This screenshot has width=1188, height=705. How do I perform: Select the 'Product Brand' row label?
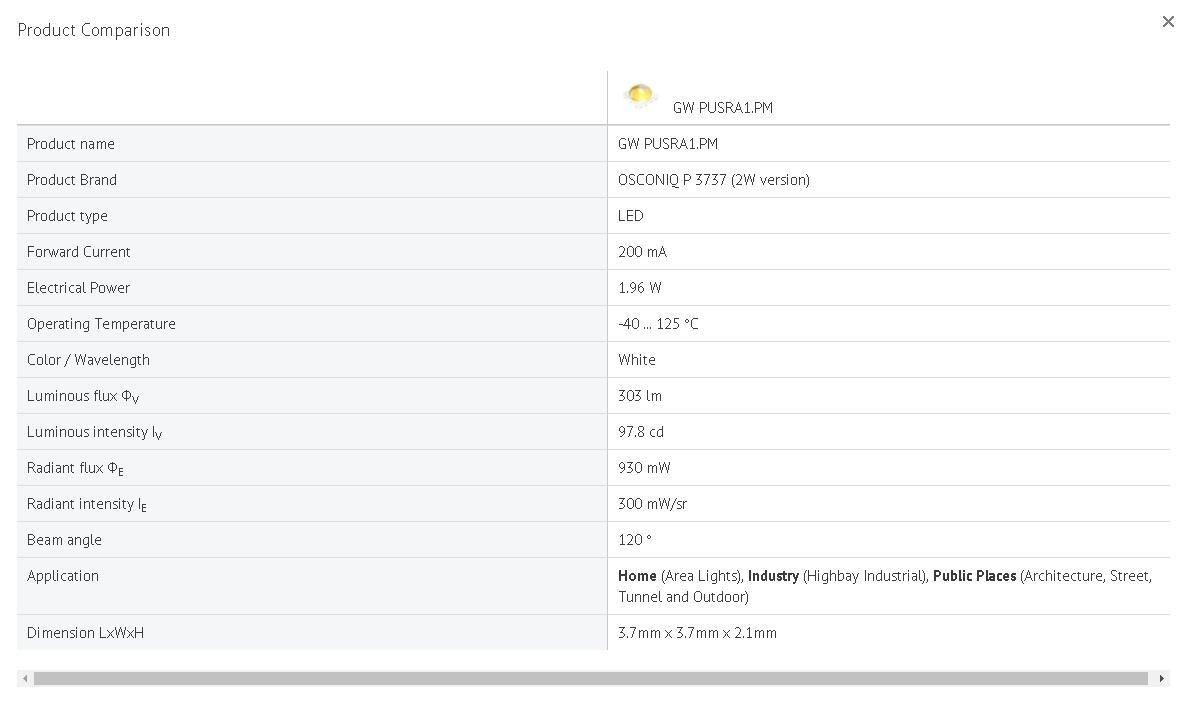(71, 180)
